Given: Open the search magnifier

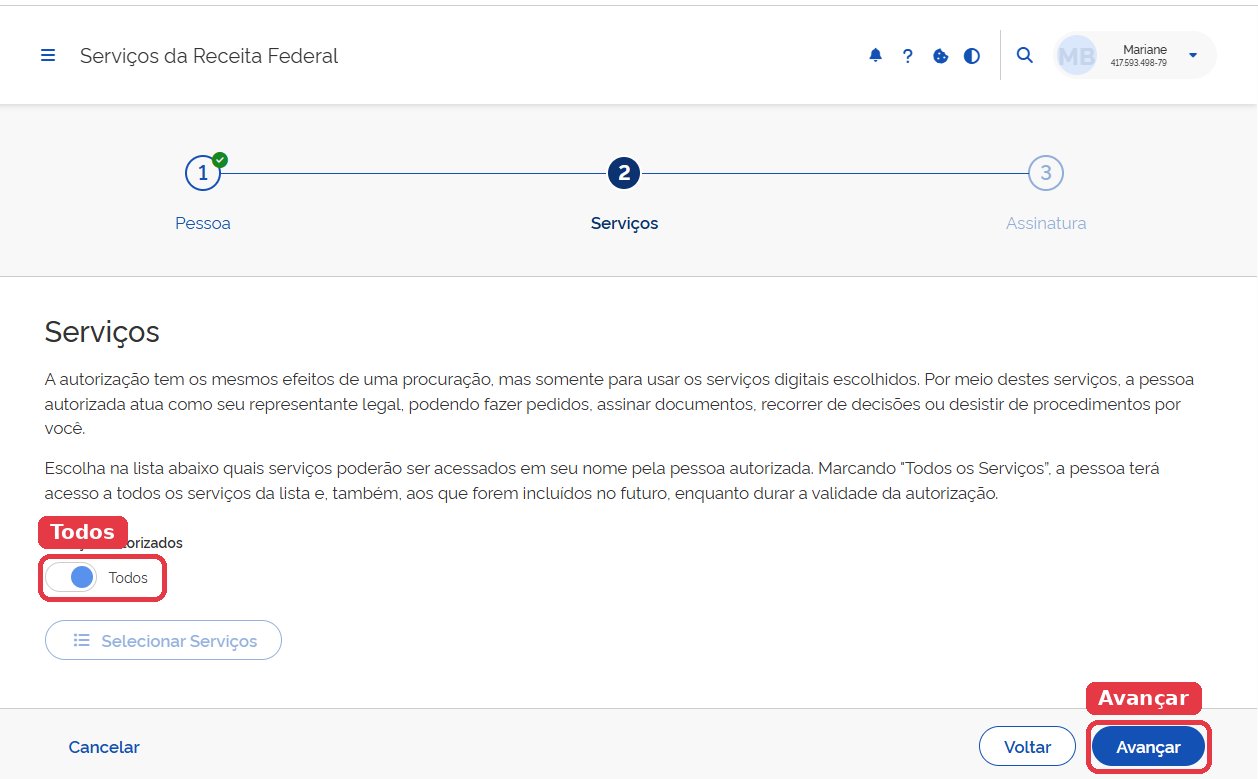Looking at the screenshot, I should (x=1024, y=56).
